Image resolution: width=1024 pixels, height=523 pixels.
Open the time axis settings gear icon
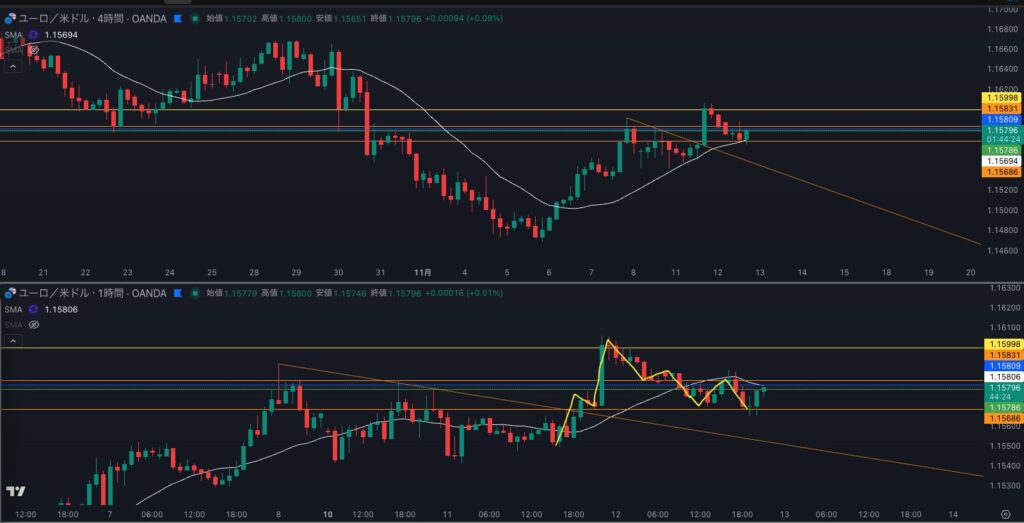click(1005, 515)
